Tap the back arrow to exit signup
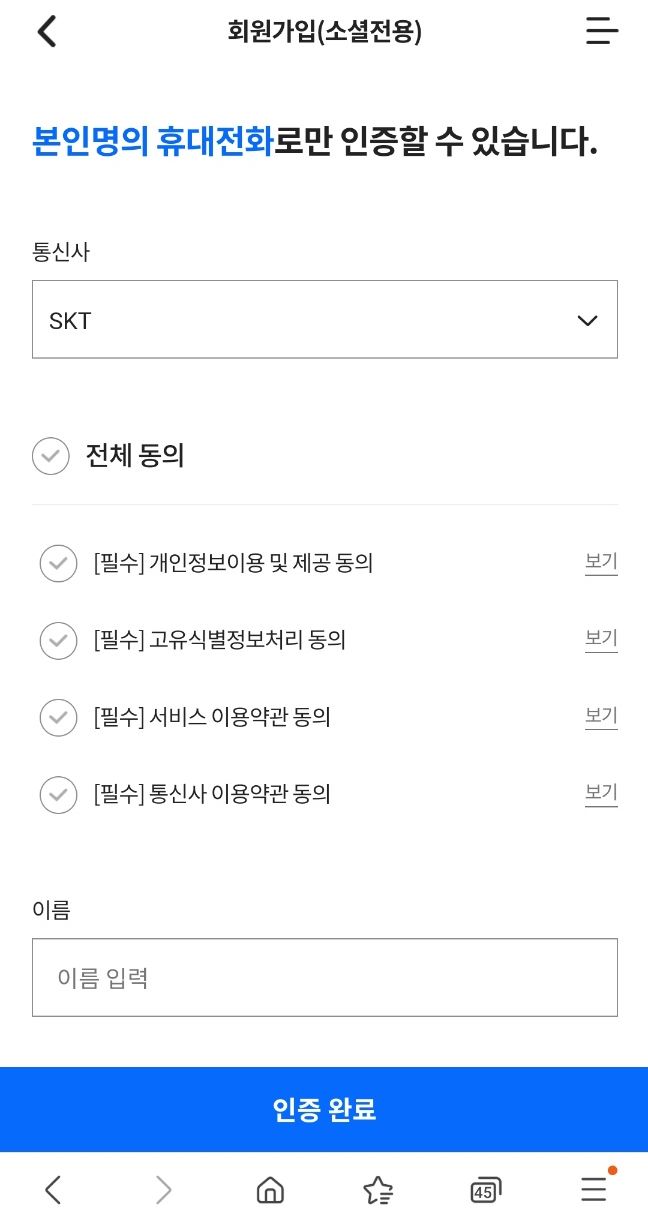Viewport: 648px width, 1231px height. (45, 31)
